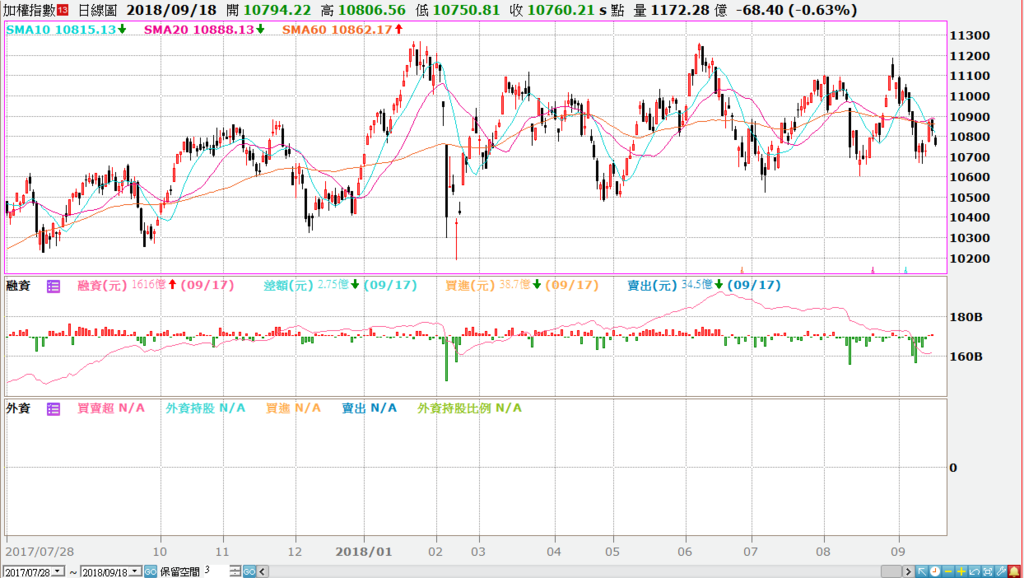The image size is (1024, 578).
Task: Click the cursor arrow tool icon
Action: point(921,571)
